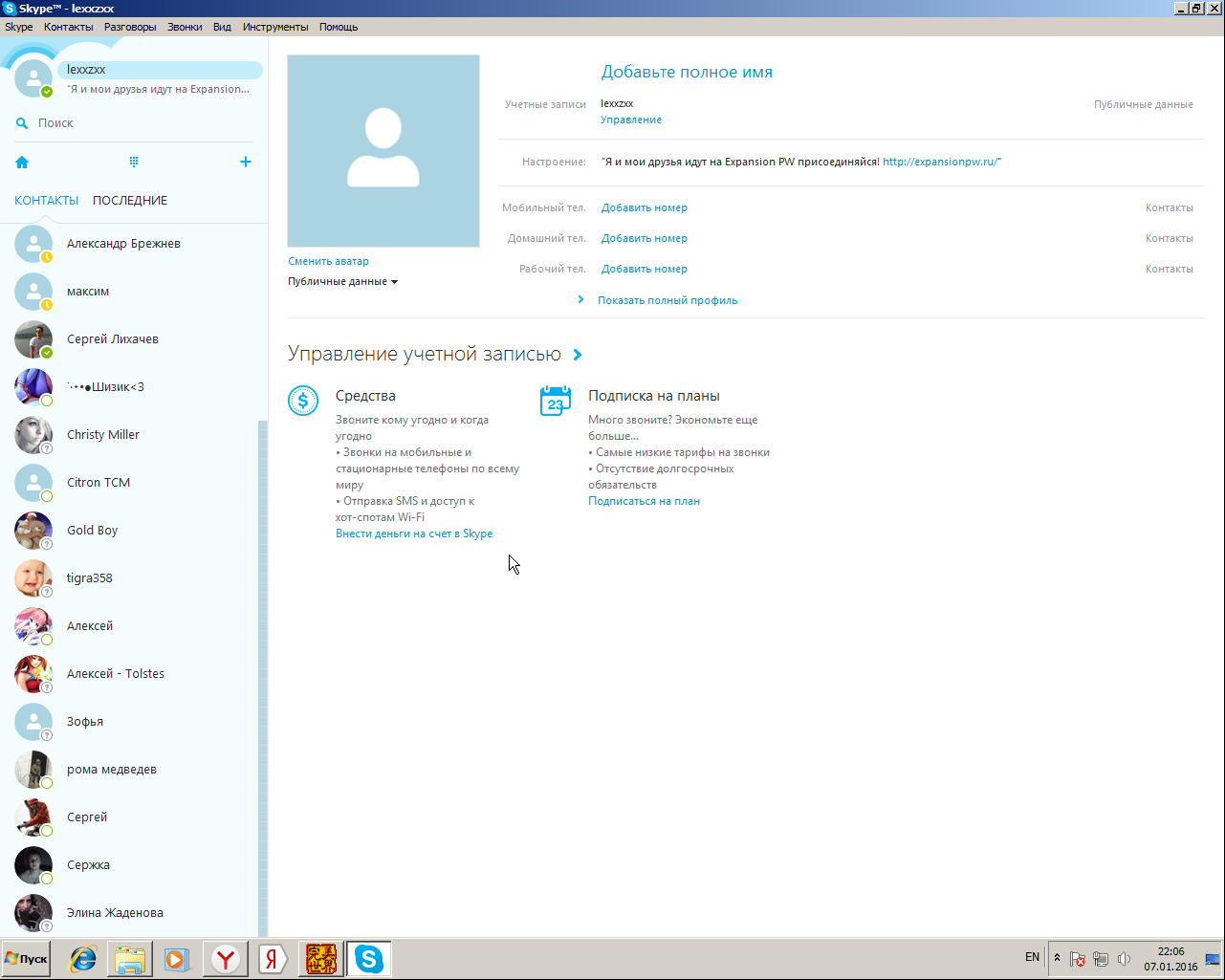
Task: Select Сергей Лихачев avatar
Action: coord(33,339)
